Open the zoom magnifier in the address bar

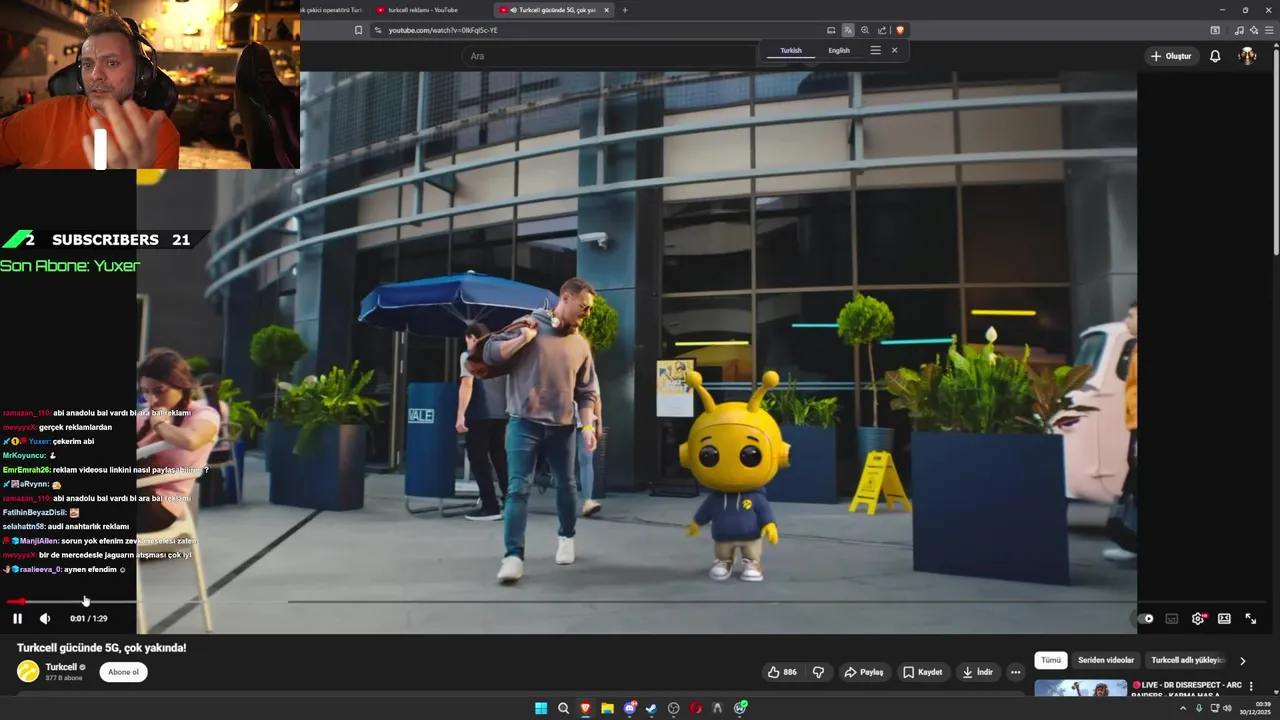(865, 30)
